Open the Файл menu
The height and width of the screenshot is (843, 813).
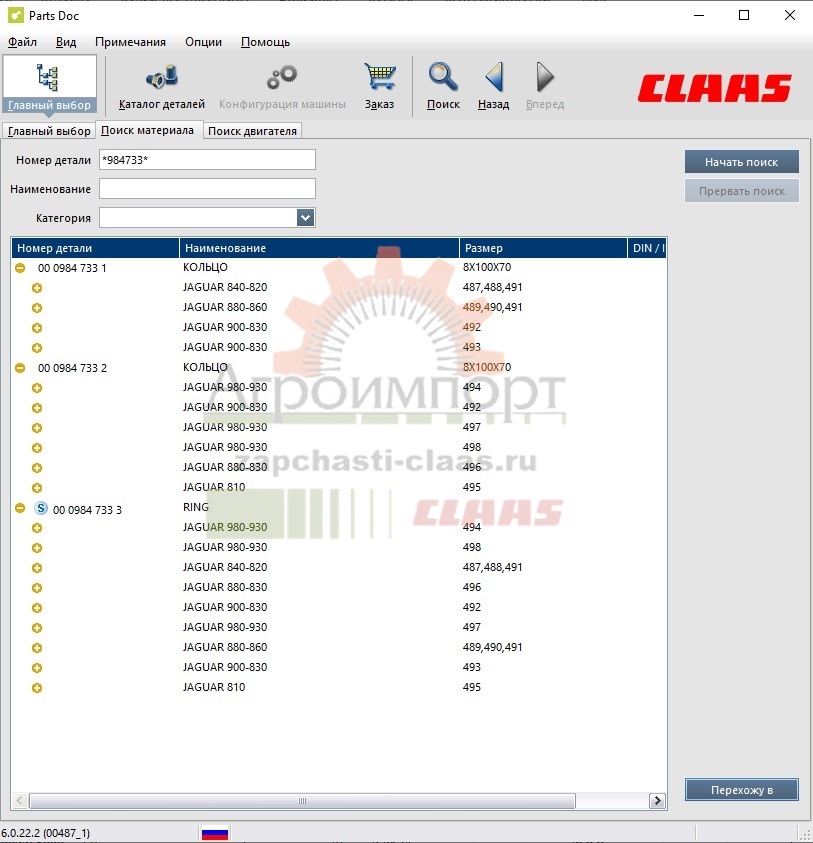[22, 42]
